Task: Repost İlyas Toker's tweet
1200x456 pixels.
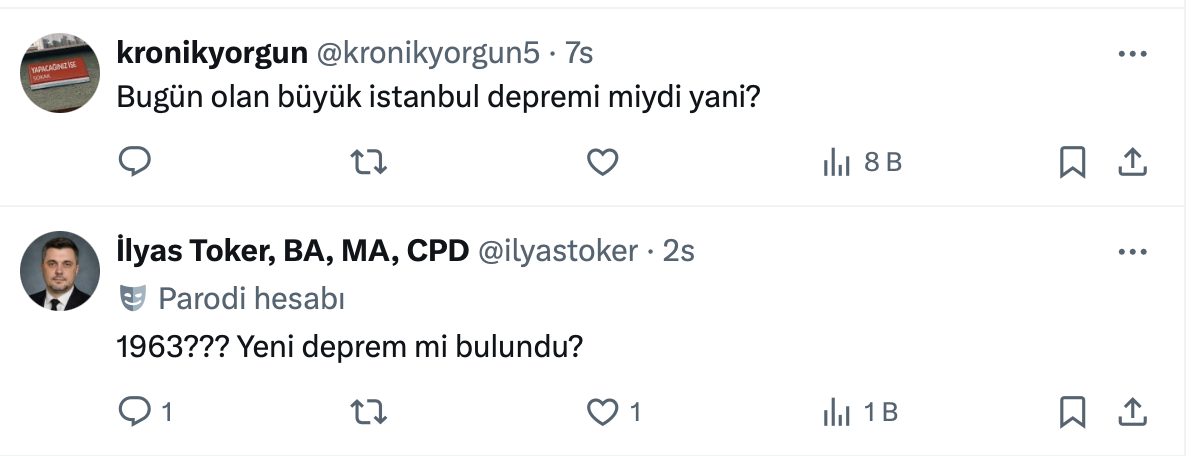Action: pyautogui.click(x=370, y=410)
